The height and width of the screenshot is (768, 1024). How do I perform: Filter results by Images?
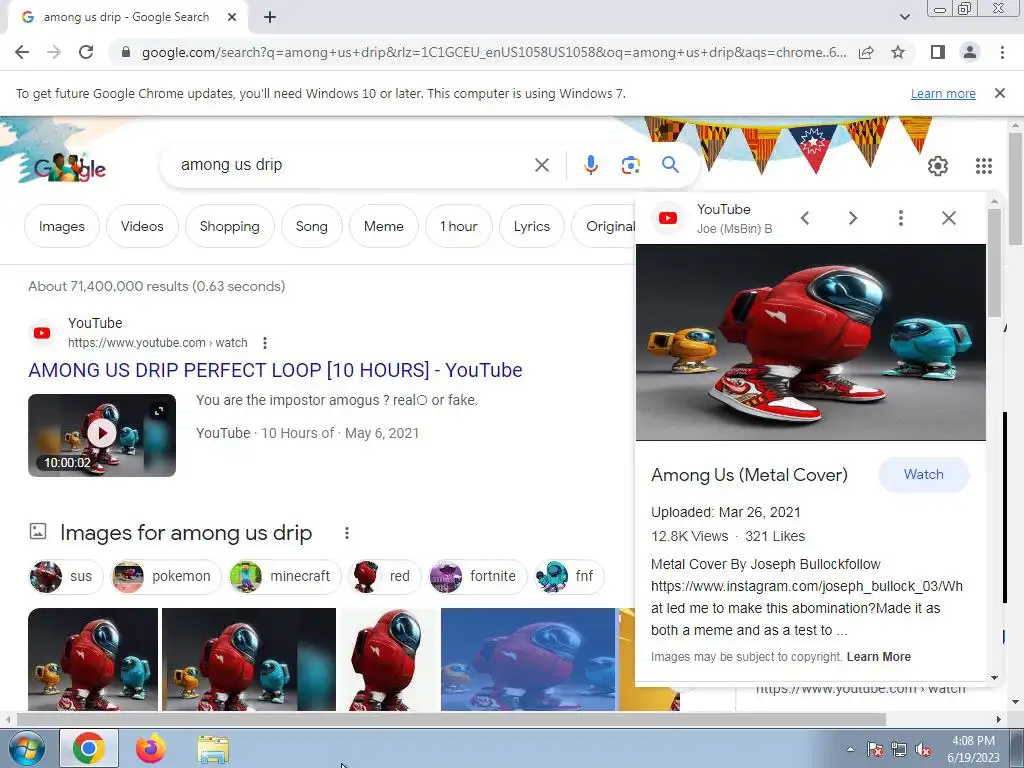pos(61,226)
